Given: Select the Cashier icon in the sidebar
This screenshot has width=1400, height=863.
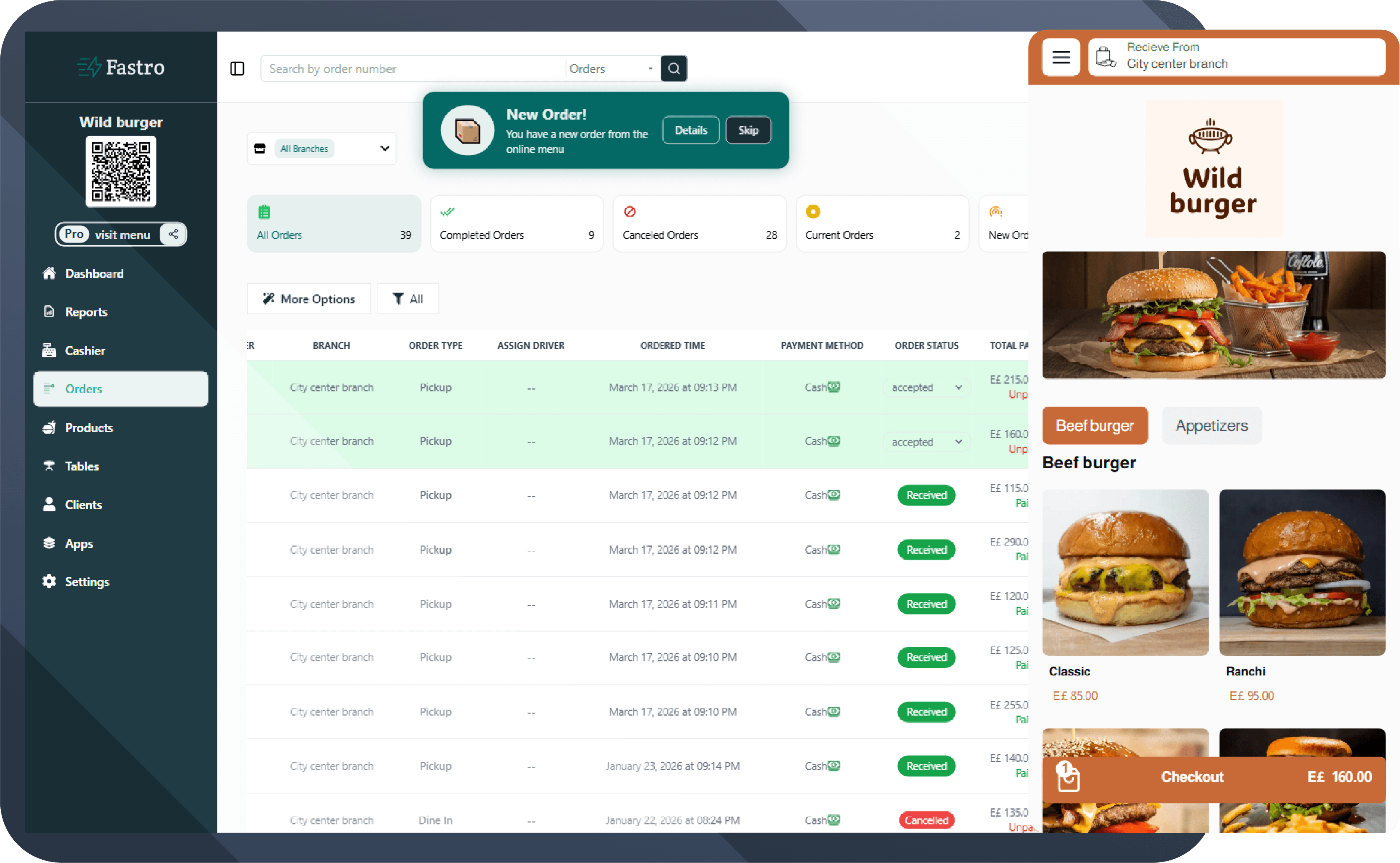Looking at the screenshot, I should coord(50,350).
